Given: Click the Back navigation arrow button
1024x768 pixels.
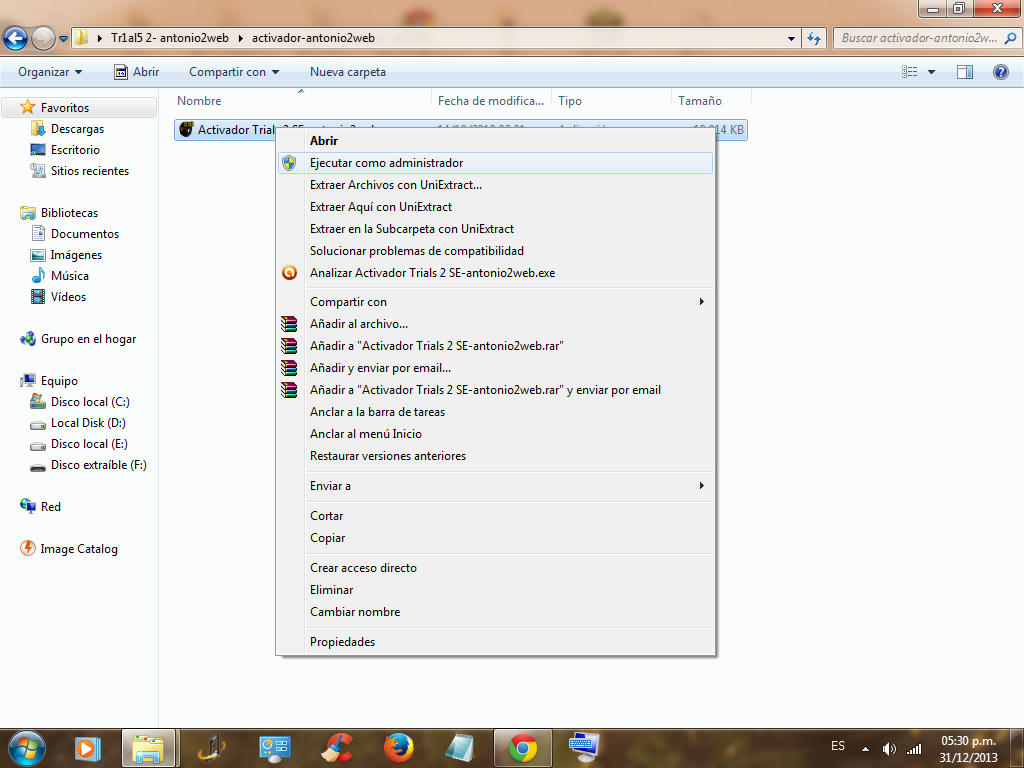Looking at the screenshot, I should tap(15, 39).
